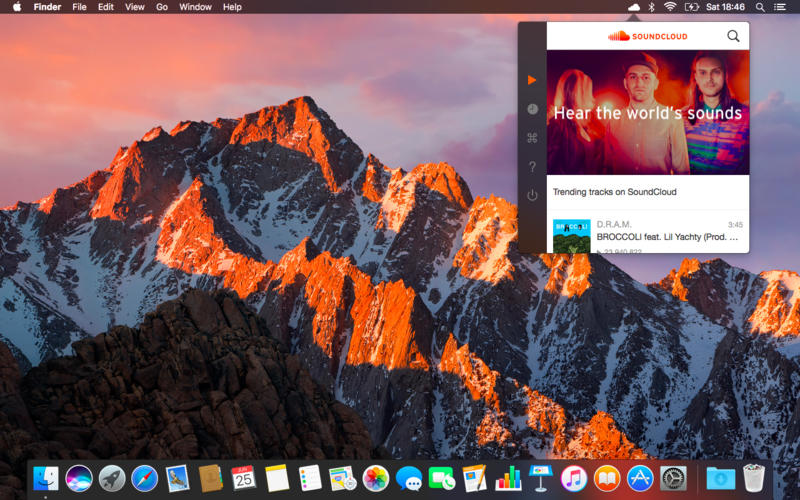Viewport: 800px width, 500px height.
Task: Open the Apple menu
Action: (17, 7)
